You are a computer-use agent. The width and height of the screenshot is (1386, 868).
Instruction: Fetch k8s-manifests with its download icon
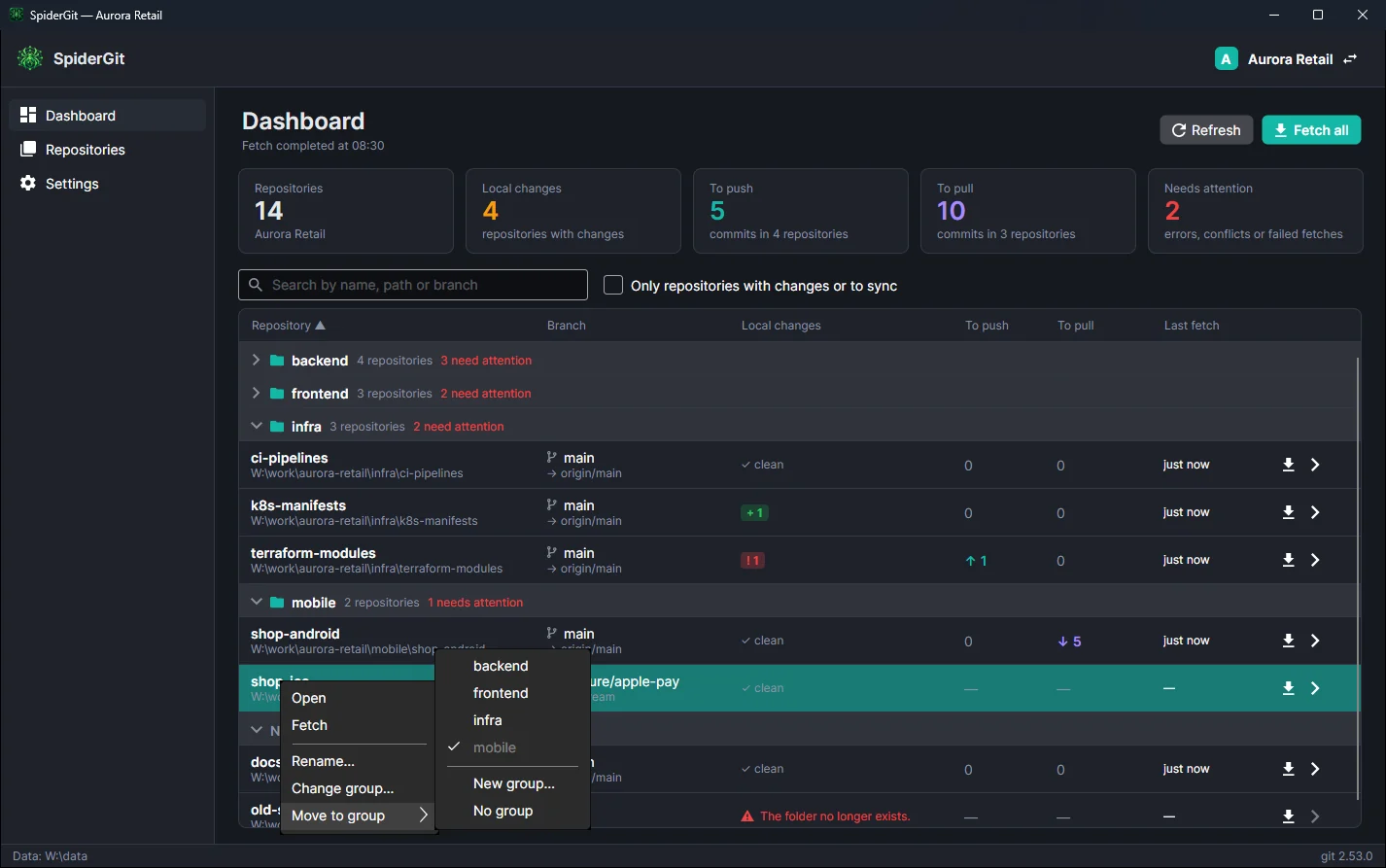1288,512
